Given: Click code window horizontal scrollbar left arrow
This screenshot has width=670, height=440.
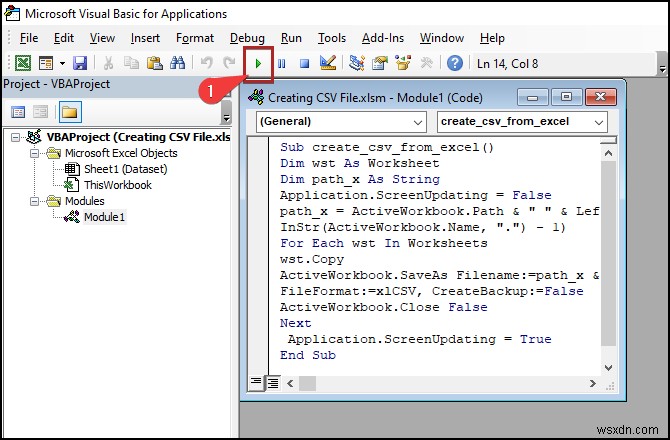Looking at the screenshot, I should (290, 383).
